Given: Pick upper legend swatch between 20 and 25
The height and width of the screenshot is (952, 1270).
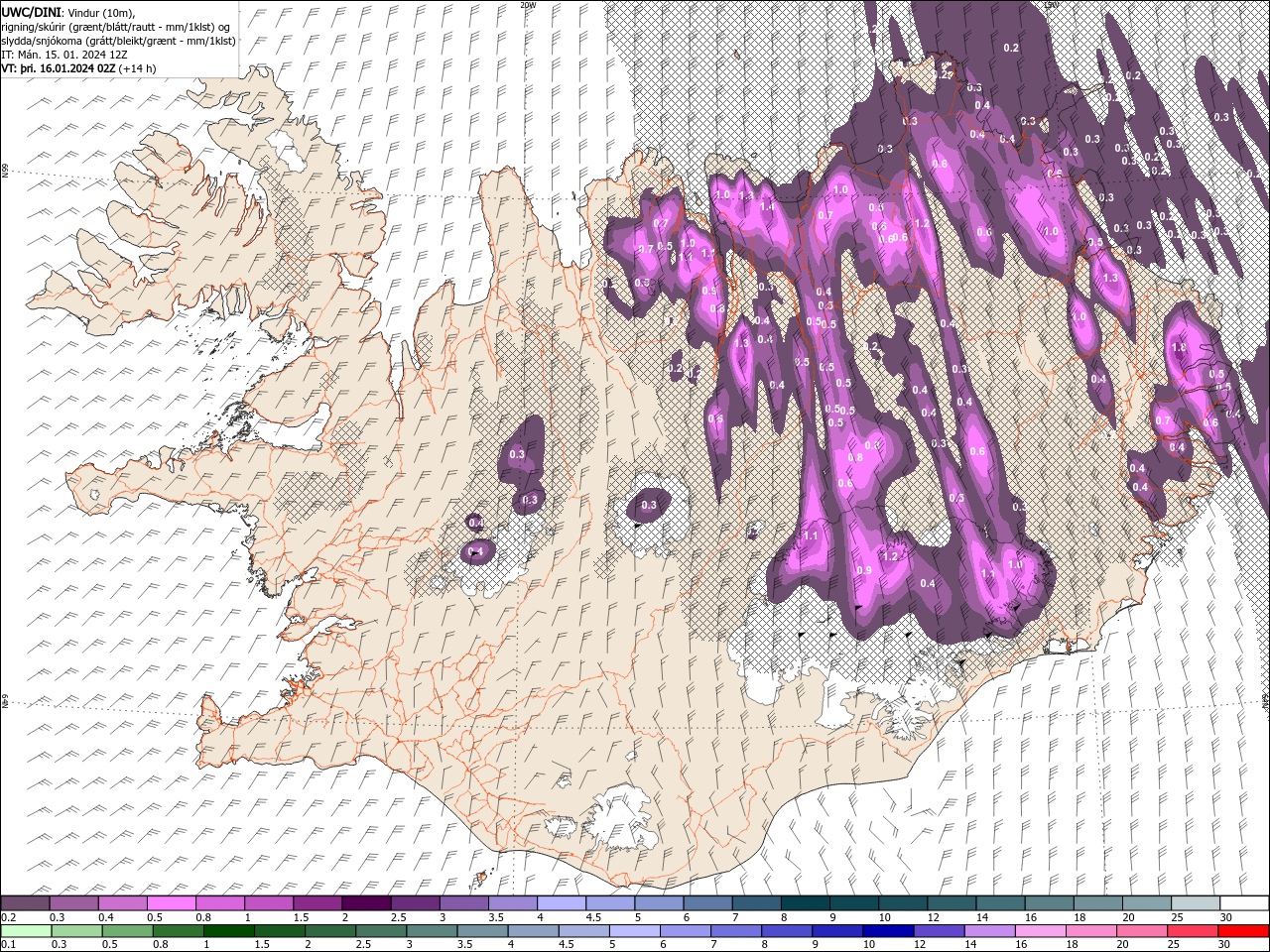Looking at the screenshot, I should (x=1146, y=902).
